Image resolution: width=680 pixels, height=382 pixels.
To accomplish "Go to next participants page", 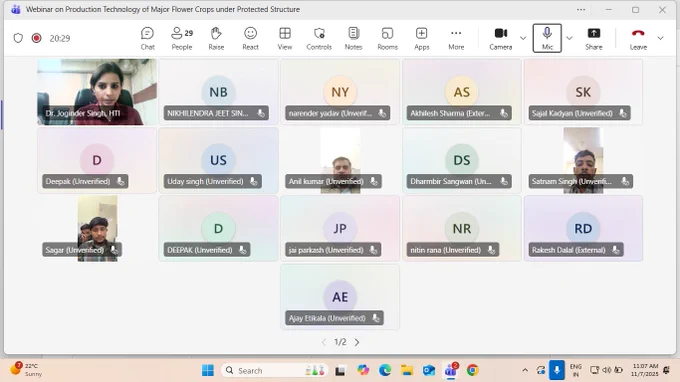I will (x=357, y=342).
